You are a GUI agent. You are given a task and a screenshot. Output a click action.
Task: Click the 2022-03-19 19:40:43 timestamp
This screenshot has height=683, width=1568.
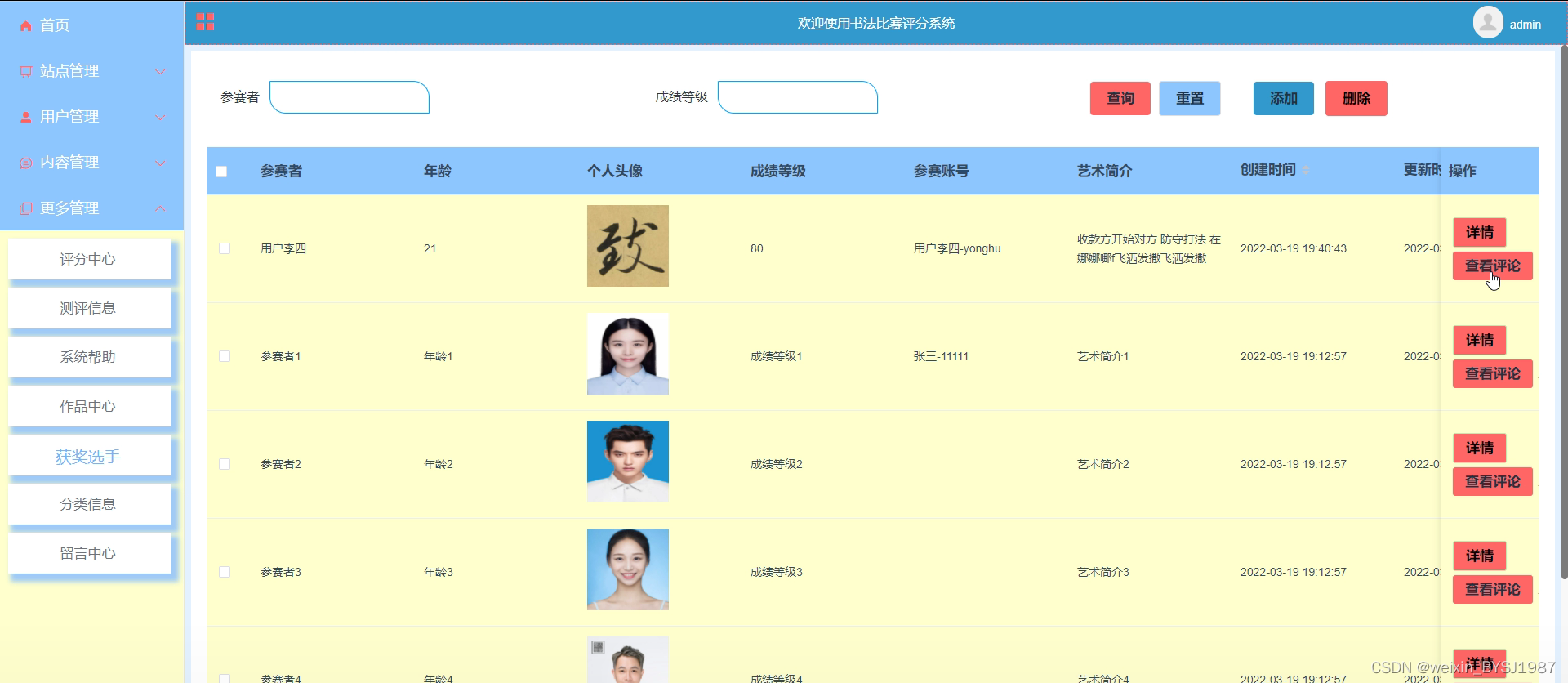[x=1293, y=248]
